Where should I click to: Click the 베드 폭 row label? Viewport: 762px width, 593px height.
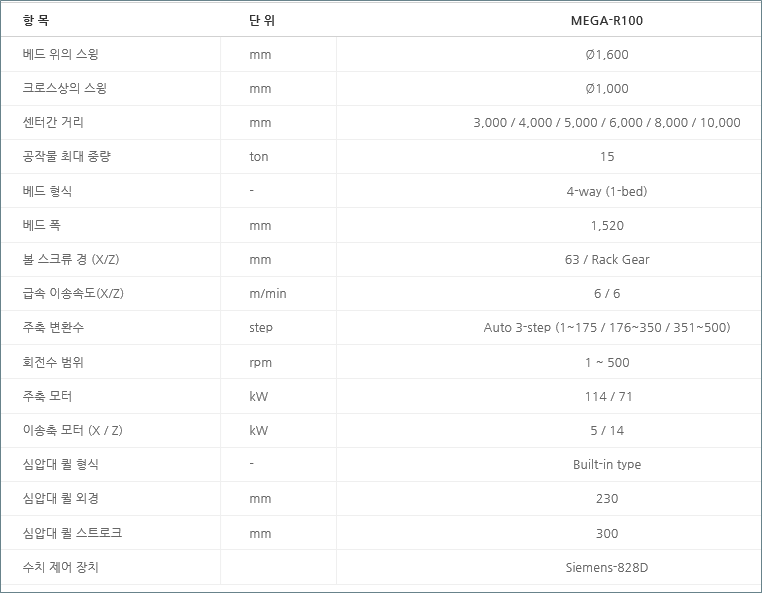coord(41,225)
